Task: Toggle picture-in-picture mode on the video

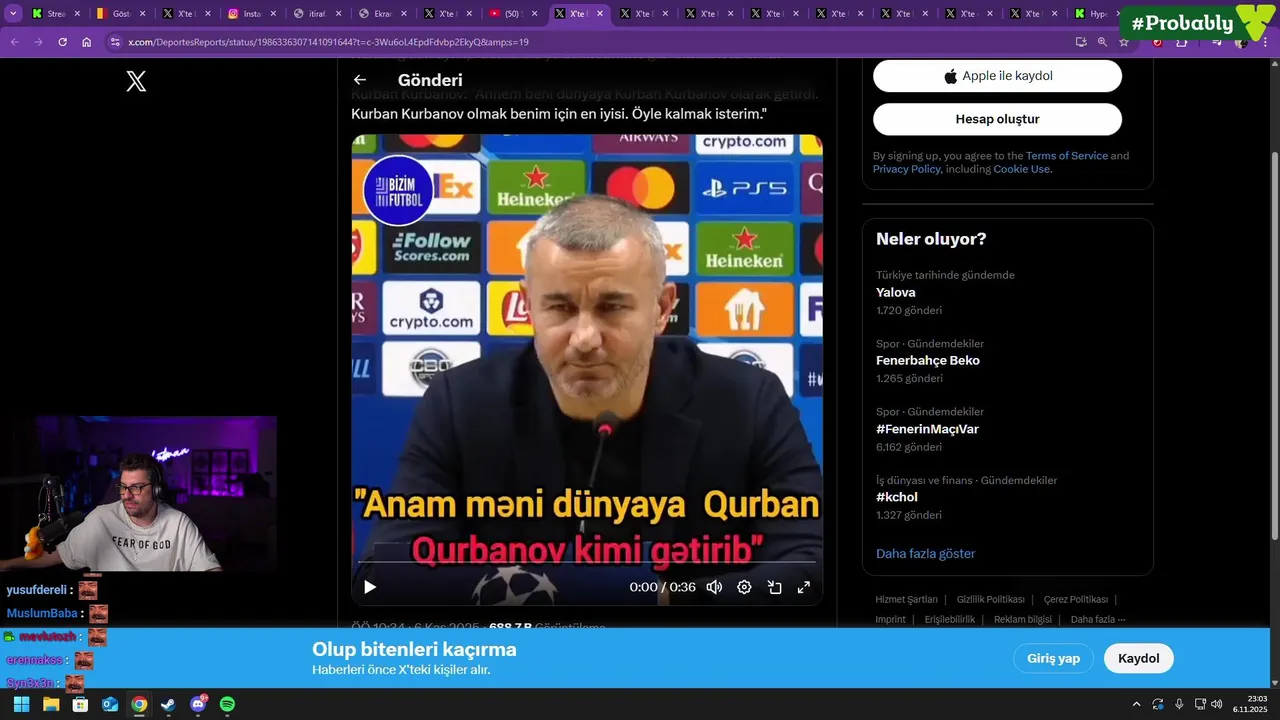Action: tap(774, 587)
